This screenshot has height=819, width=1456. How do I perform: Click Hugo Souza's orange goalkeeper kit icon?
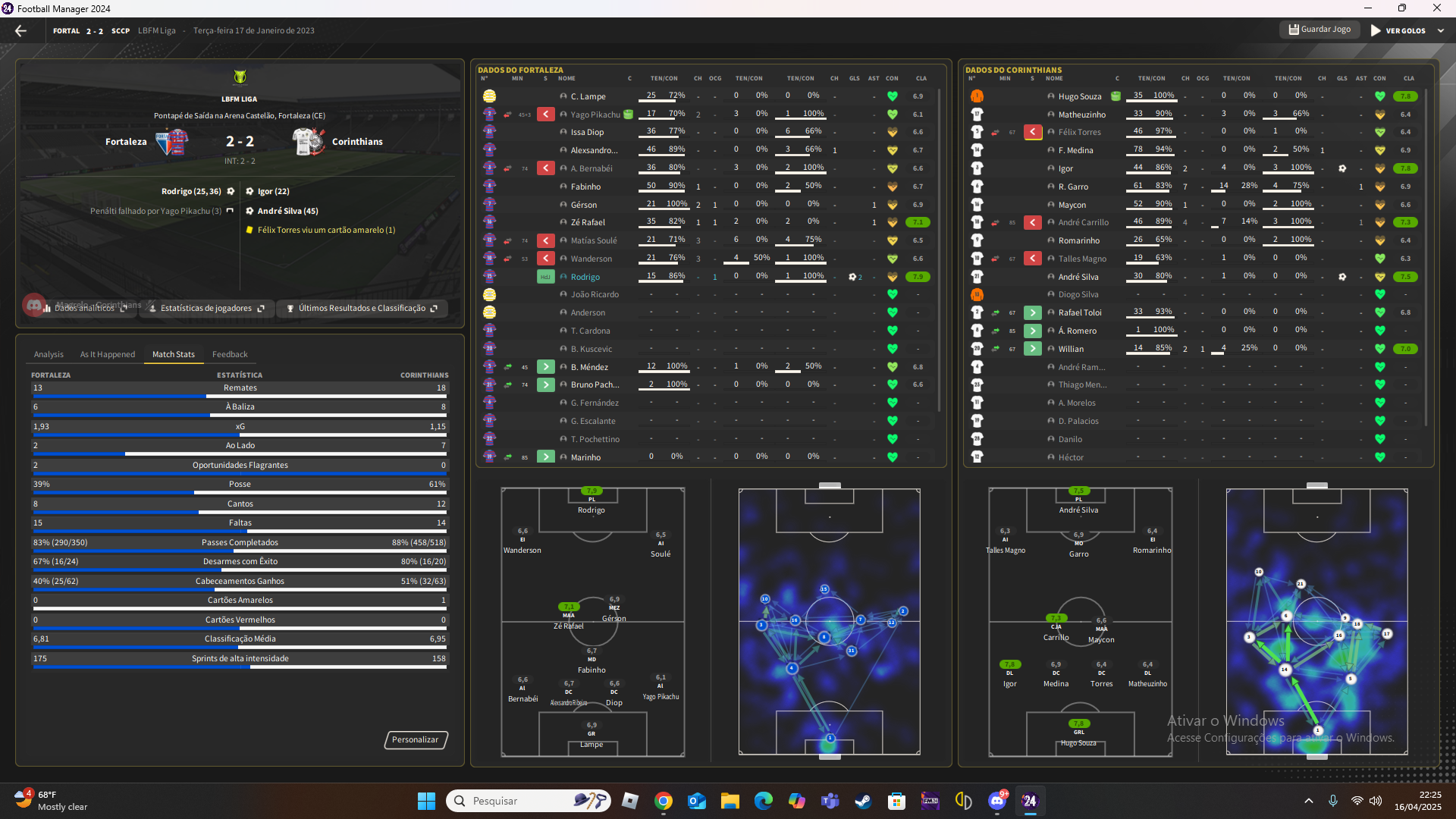click(x=977, y=96)
